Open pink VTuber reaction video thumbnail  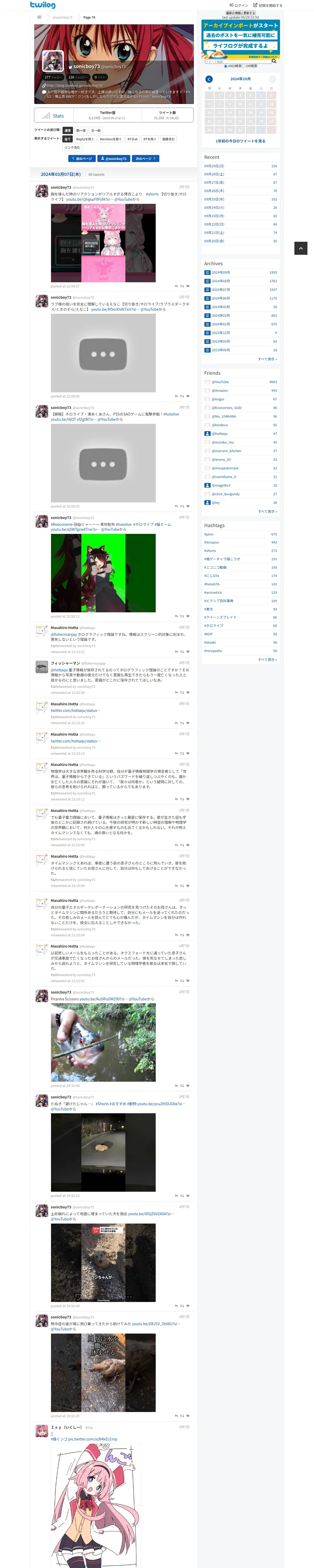103,243
